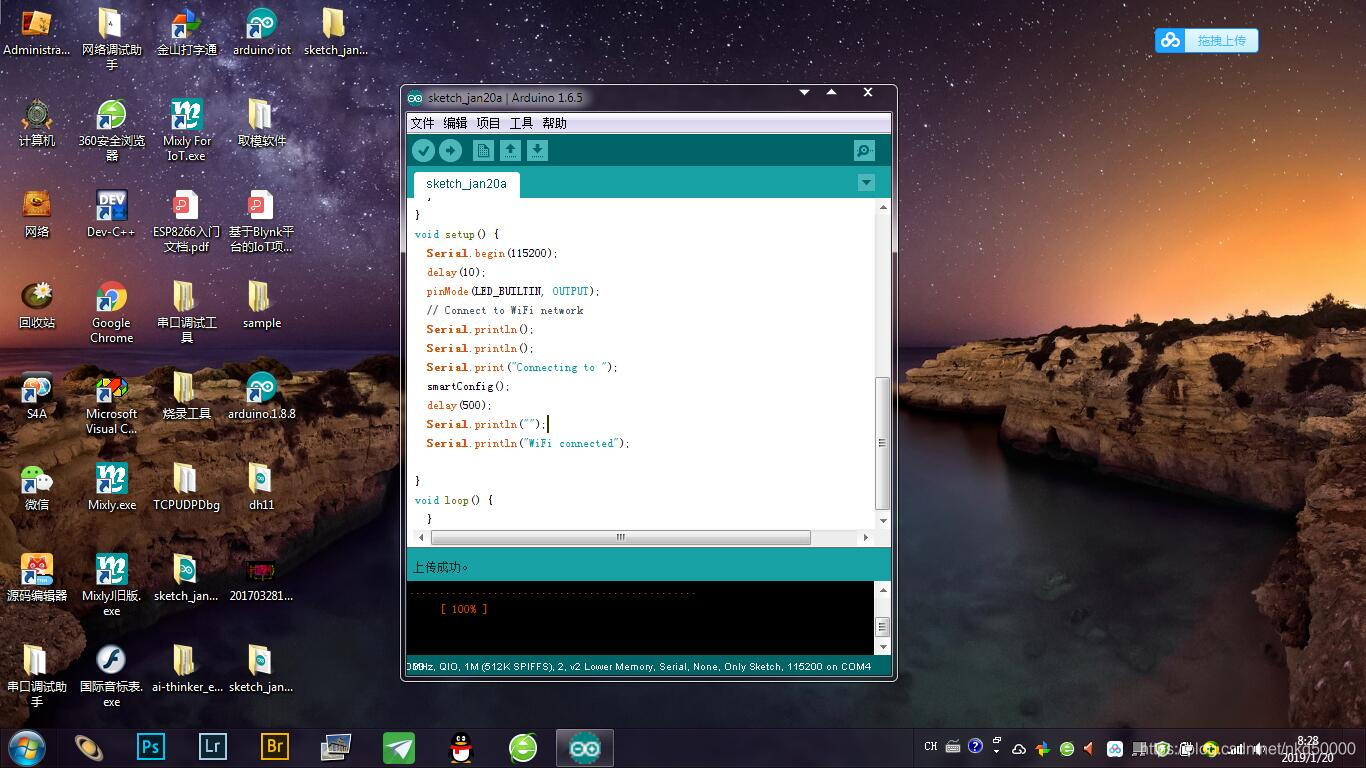
Task: Select the Microsoft Visual C++ desktop icon
Action: (x=111, y=403)
